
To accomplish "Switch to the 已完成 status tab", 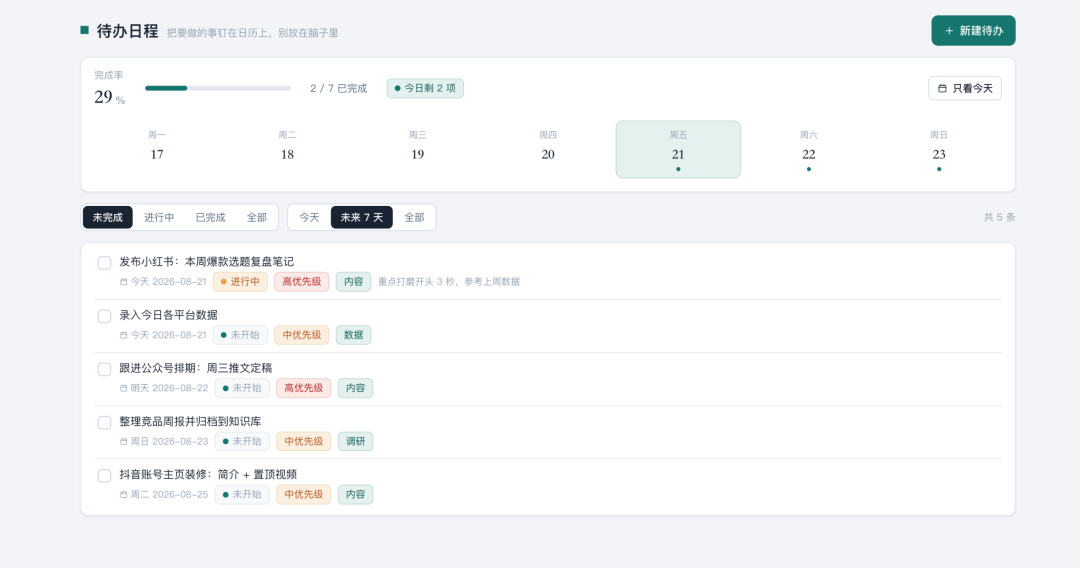I will click(x=210, y=218).
